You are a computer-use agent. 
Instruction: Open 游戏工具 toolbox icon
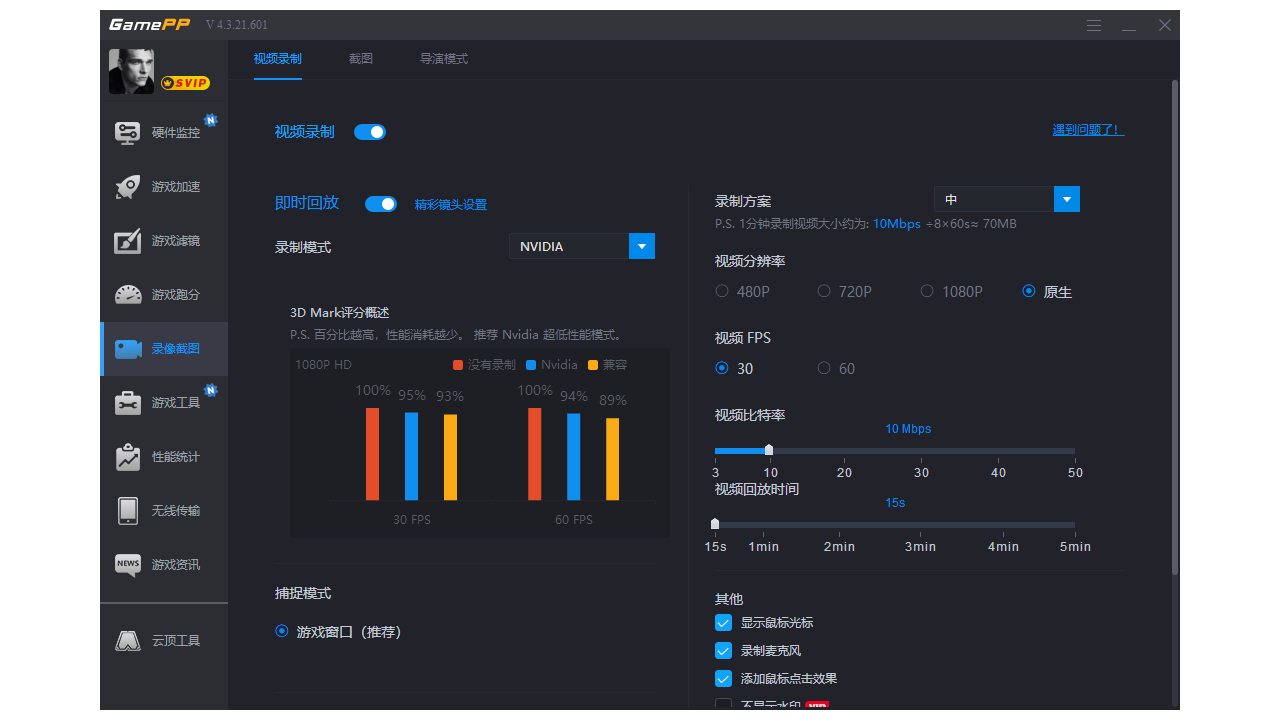click(128, 403)
